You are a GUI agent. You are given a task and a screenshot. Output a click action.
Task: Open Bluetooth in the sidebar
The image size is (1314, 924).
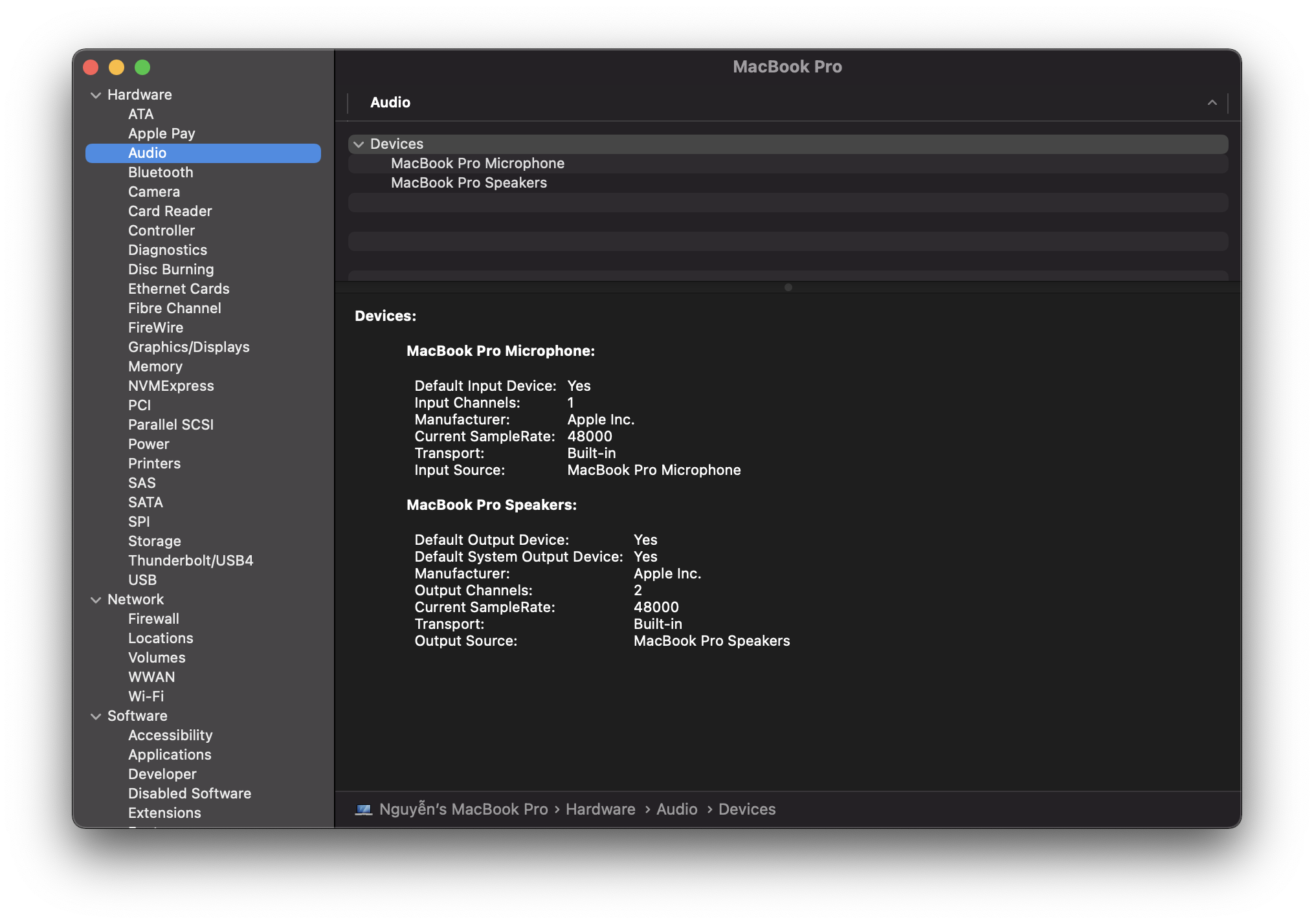pos(161,173)
